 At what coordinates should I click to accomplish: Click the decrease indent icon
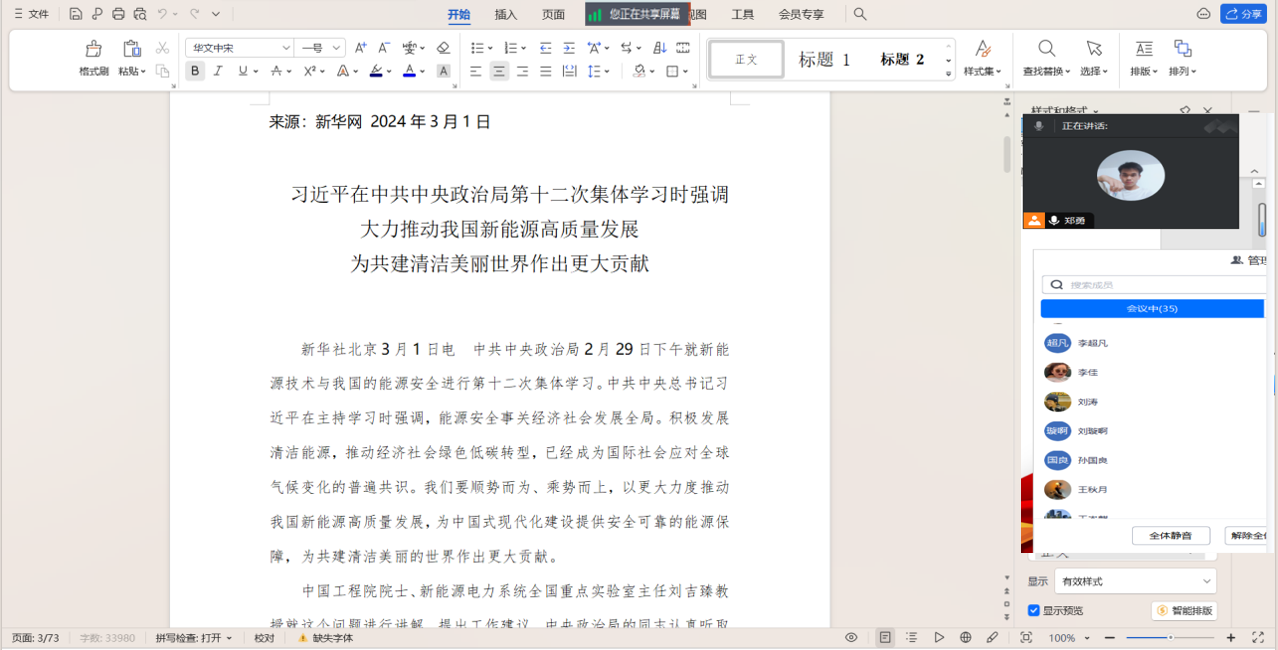(545, 48)
